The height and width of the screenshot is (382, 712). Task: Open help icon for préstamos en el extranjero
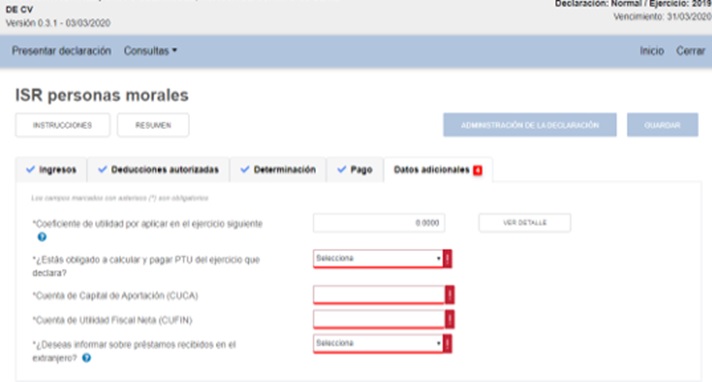(86, 358)
